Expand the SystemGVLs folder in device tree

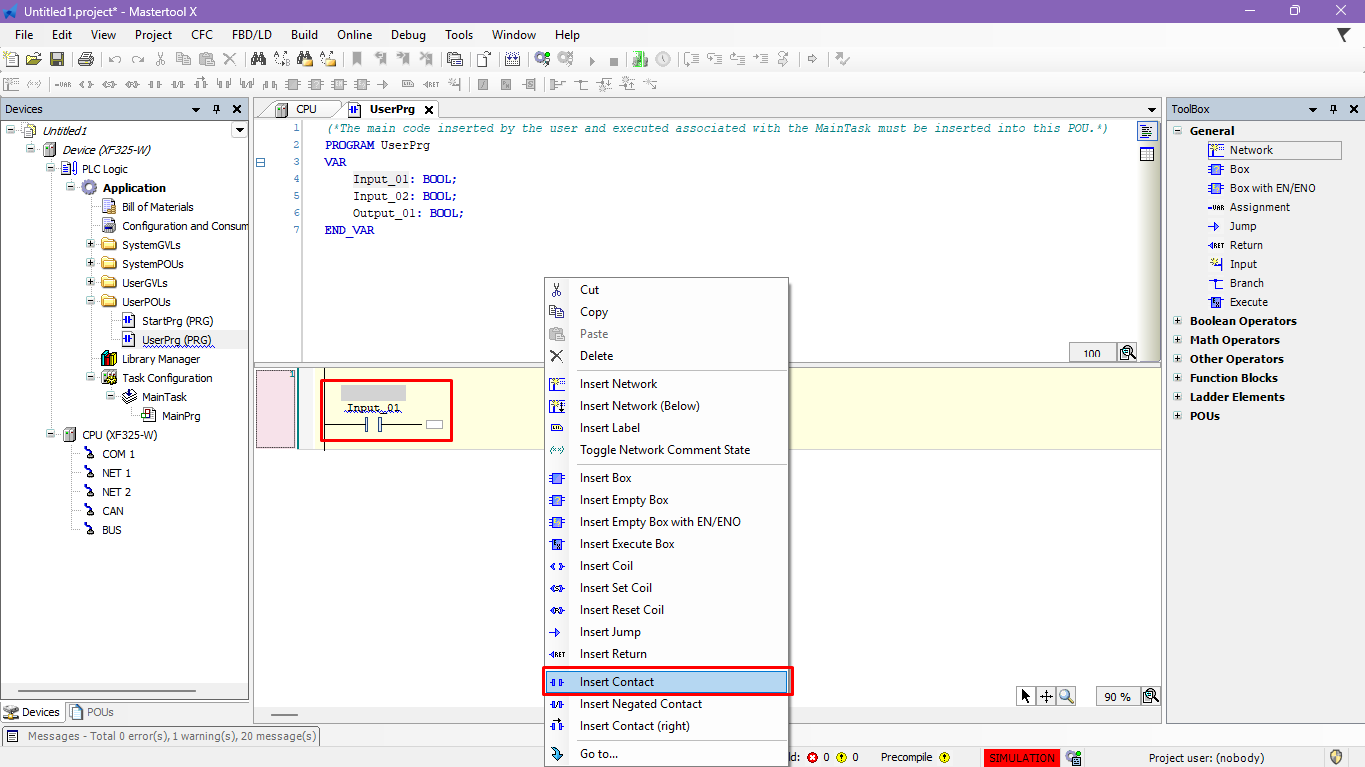coord(91,245)
